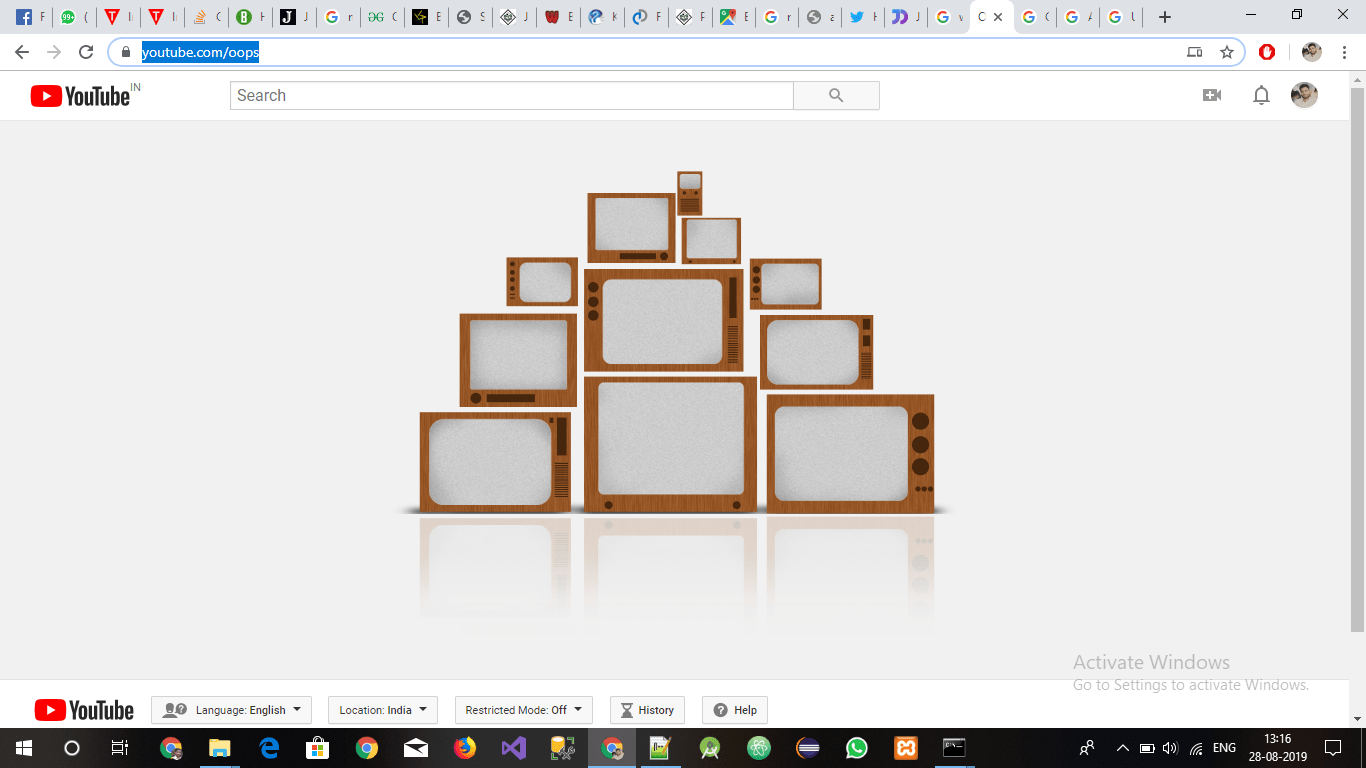The height and width of the screenshot is (768, 1366).
Task: Focus the YouTube search box
Action: coord(512,95)
